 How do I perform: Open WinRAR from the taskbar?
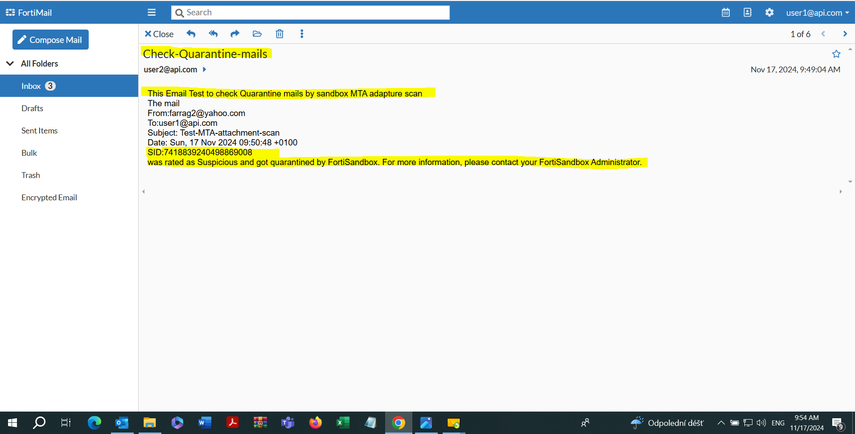click(260, 423)
